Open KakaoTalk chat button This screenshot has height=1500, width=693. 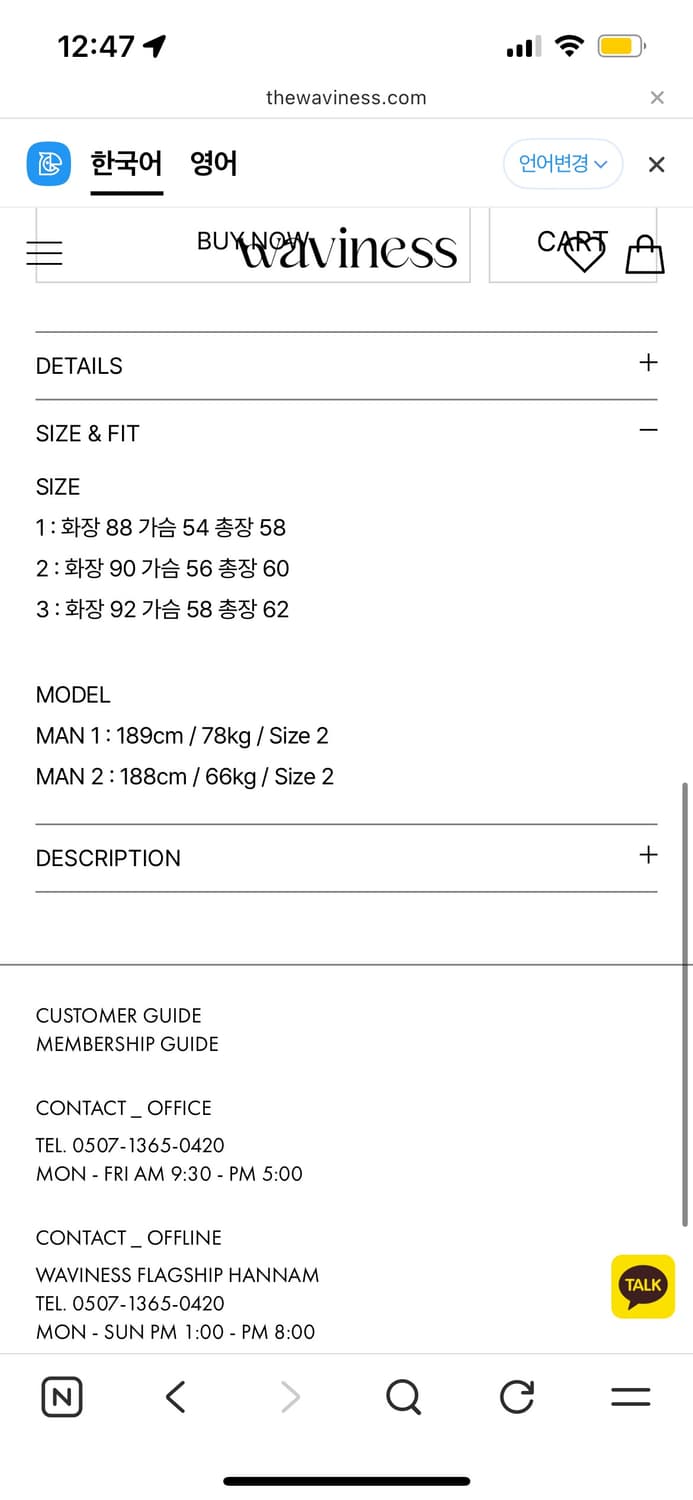pyautogui.click(x=643, y=1286)
